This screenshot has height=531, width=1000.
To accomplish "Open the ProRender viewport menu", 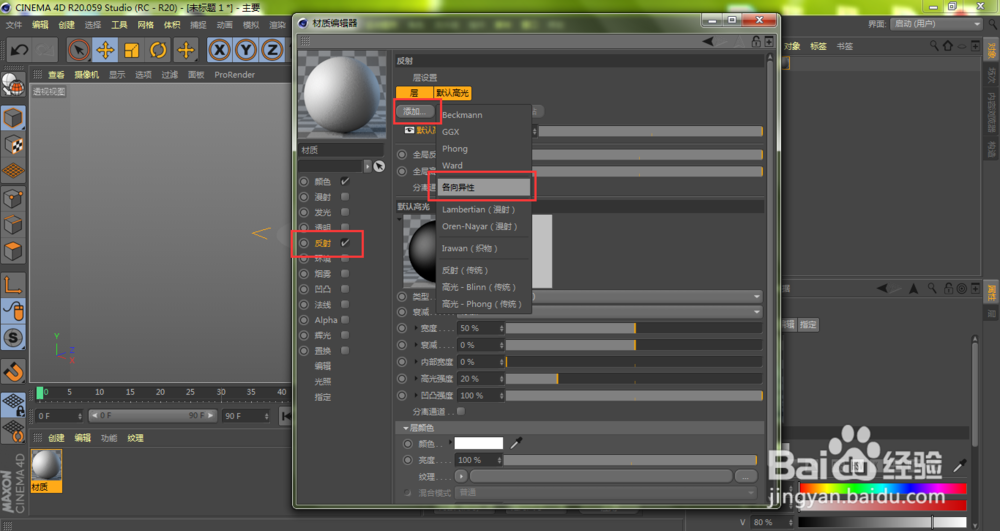I will click(x=235, y=75).
